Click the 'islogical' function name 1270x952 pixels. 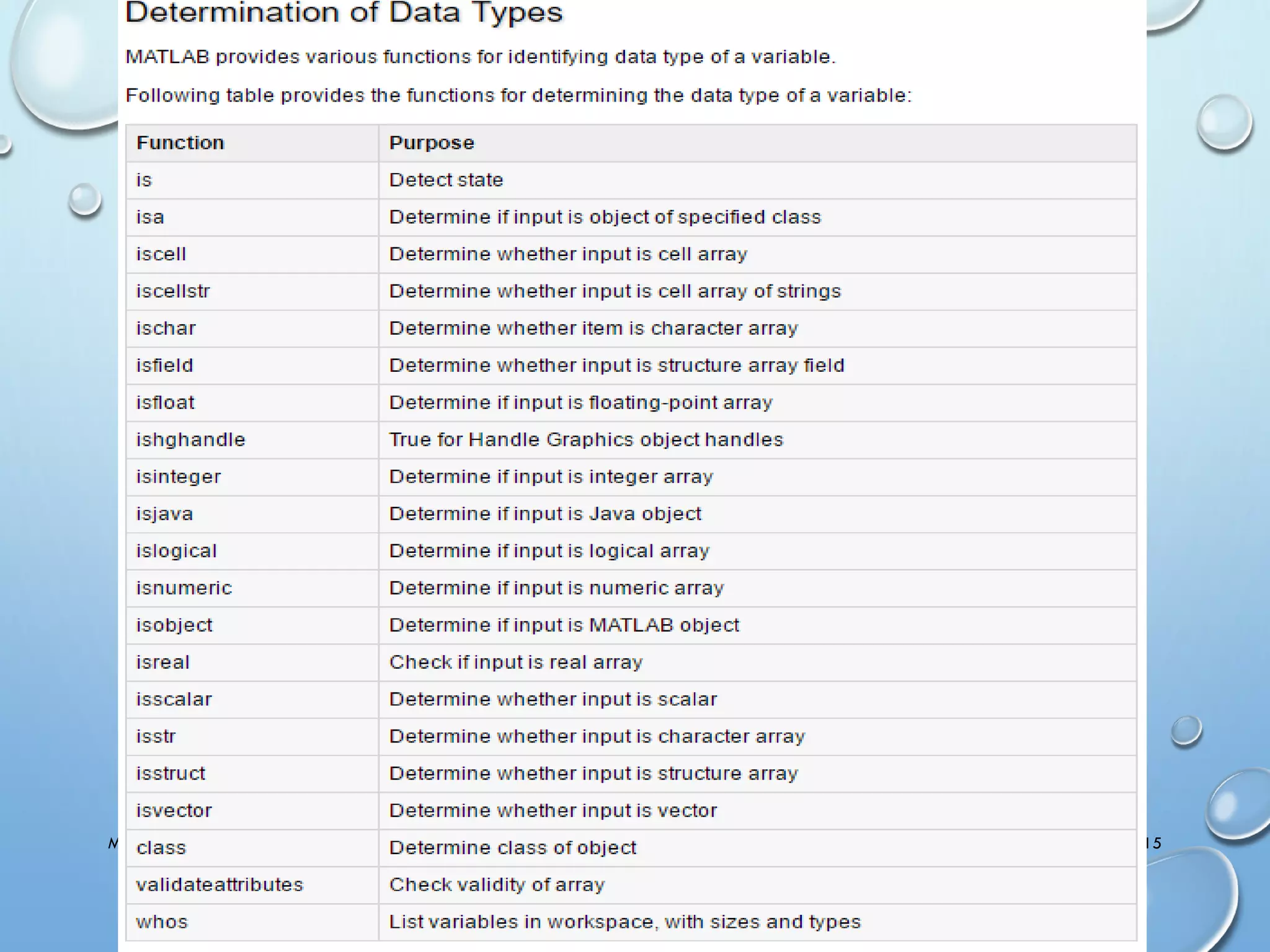coord(176,552)
